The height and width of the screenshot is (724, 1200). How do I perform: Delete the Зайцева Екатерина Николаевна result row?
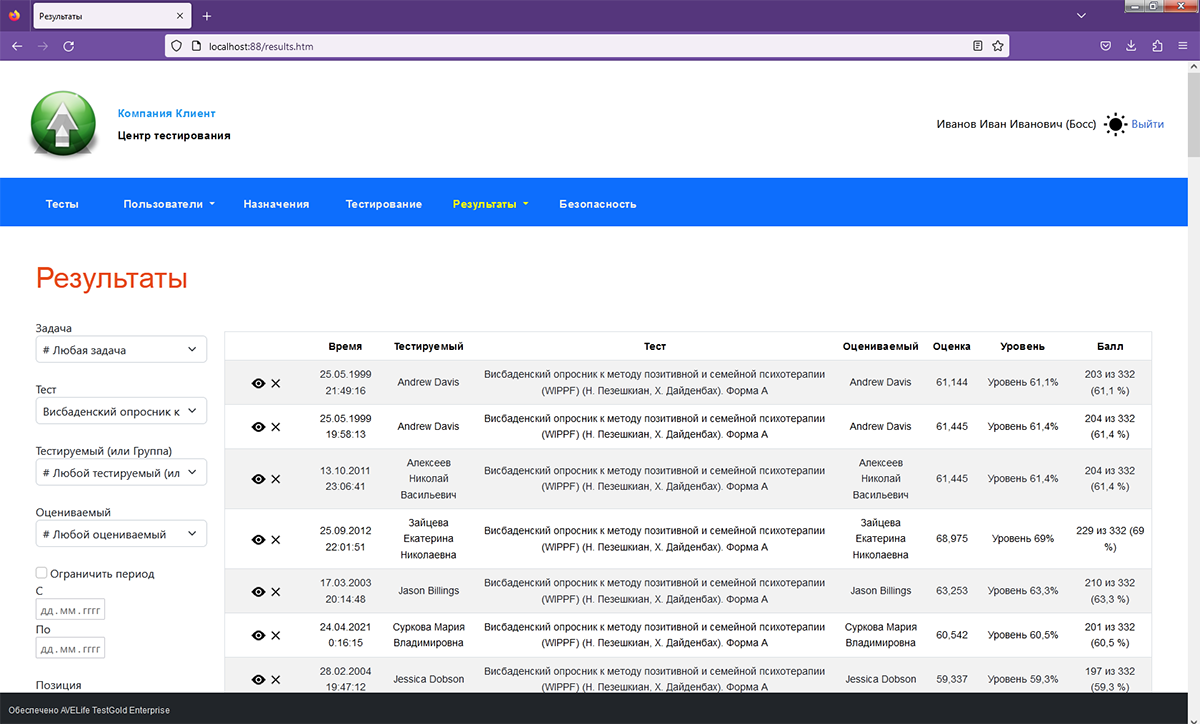[x=276, y=540]
